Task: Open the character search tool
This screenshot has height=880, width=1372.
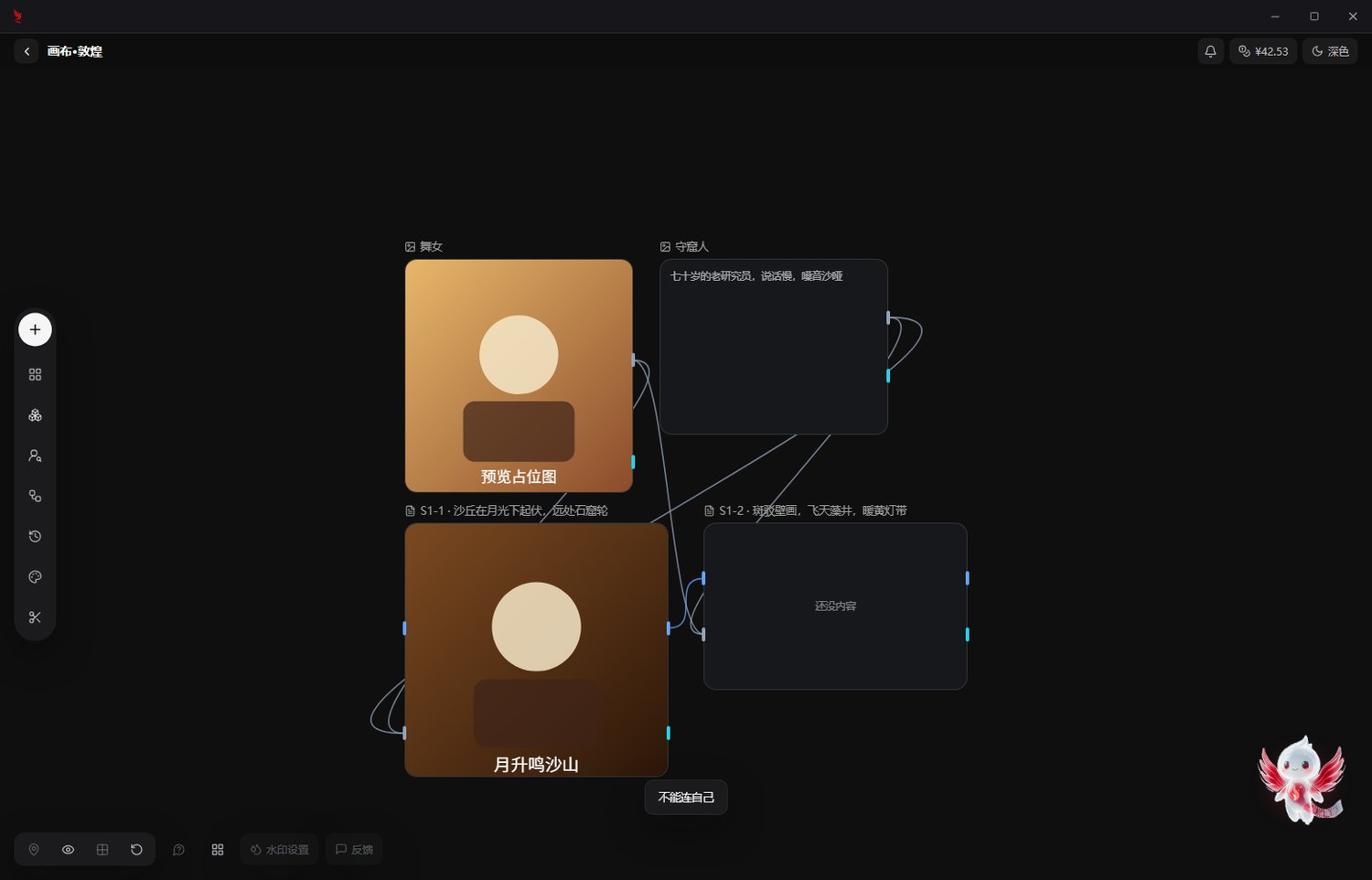Action: point(35,456)
